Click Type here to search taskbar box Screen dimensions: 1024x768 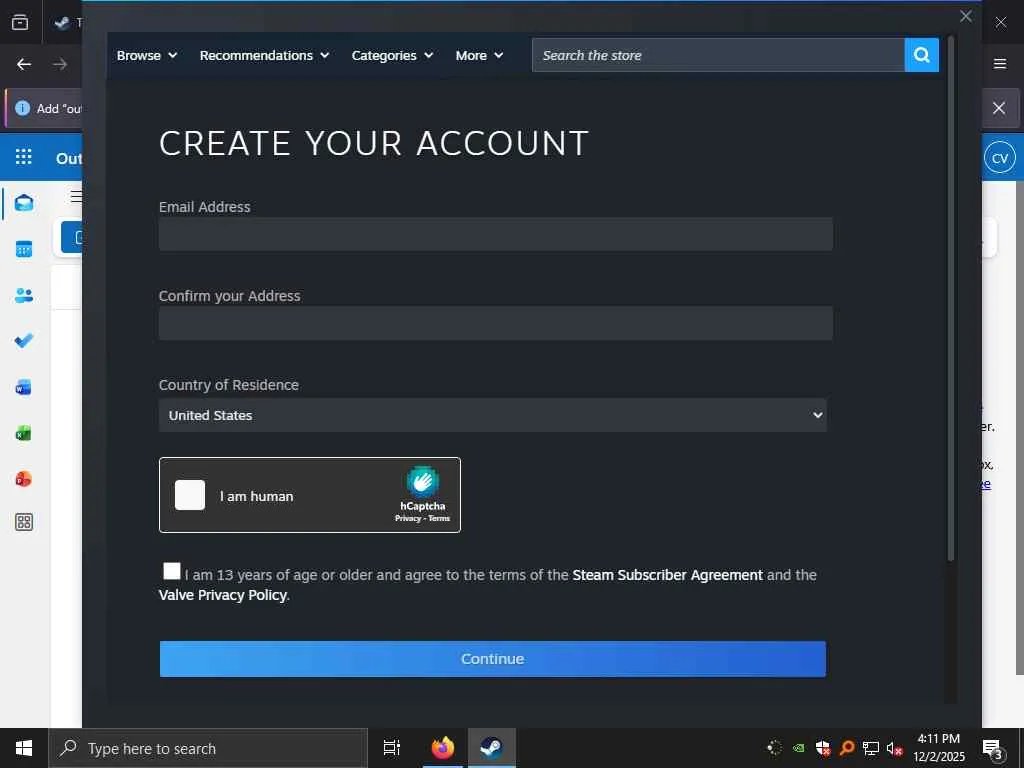pyautogui.click(x=208, y=748)
